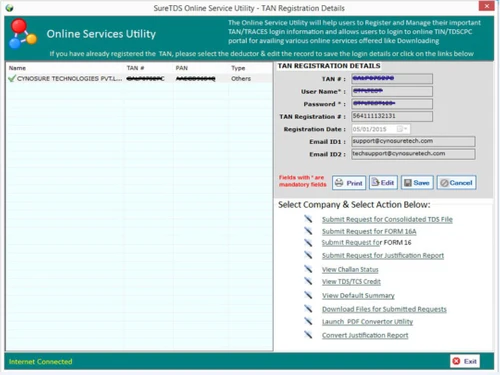Click the PAN column header
500x375 pixels.
[x=182, y=68]
